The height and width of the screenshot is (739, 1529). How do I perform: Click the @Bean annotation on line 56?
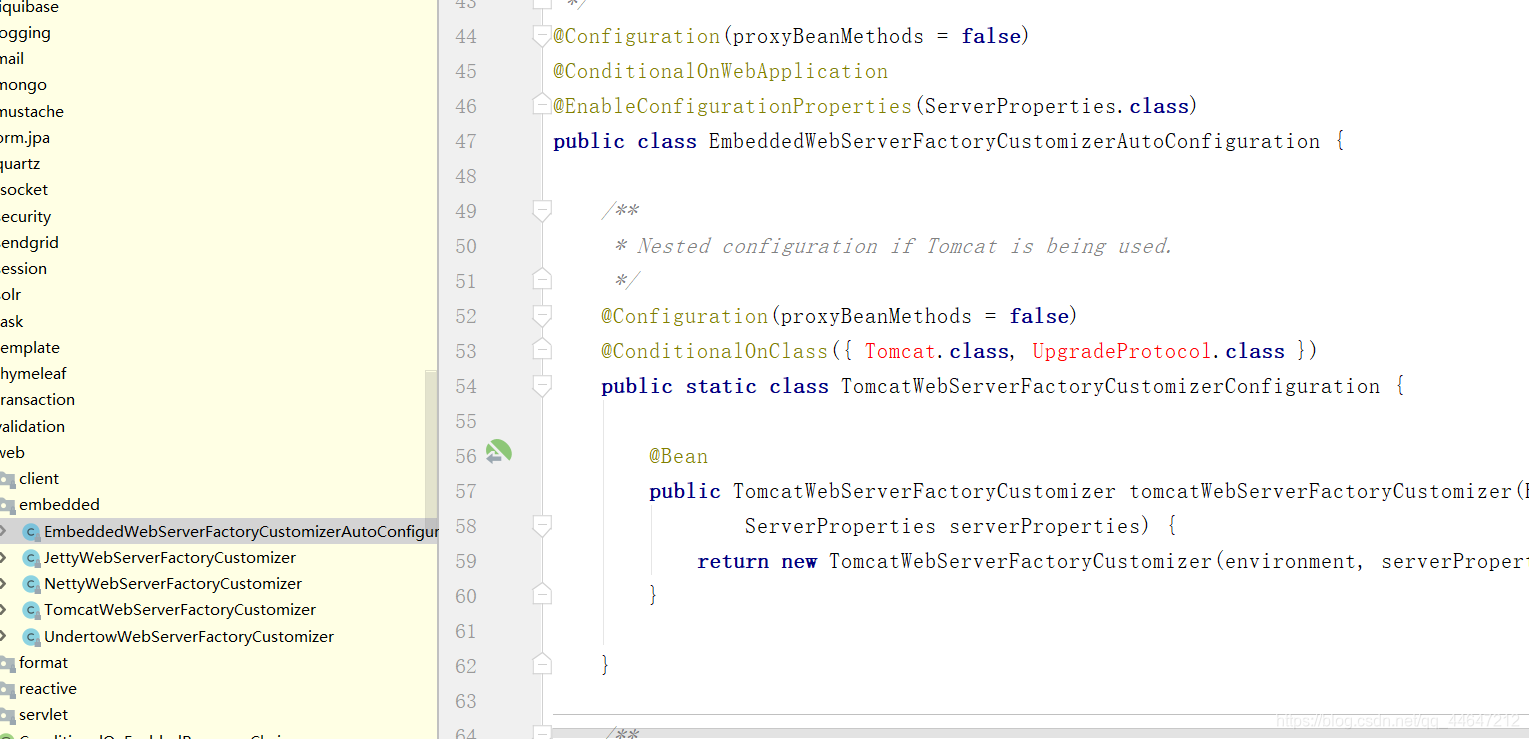tap(678, 457)
